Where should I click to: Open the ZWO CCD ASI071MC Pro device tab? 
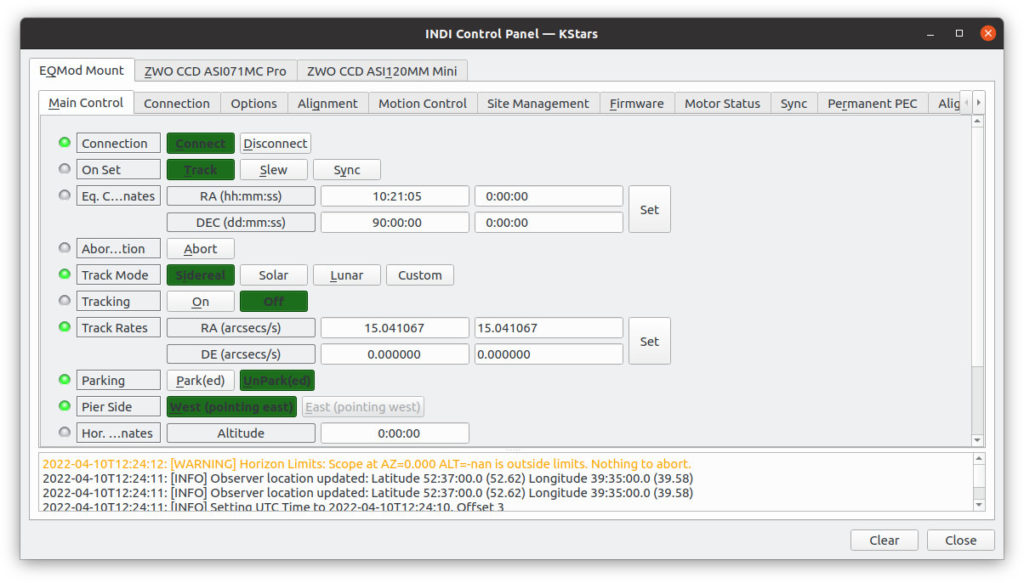coord(216,71)
